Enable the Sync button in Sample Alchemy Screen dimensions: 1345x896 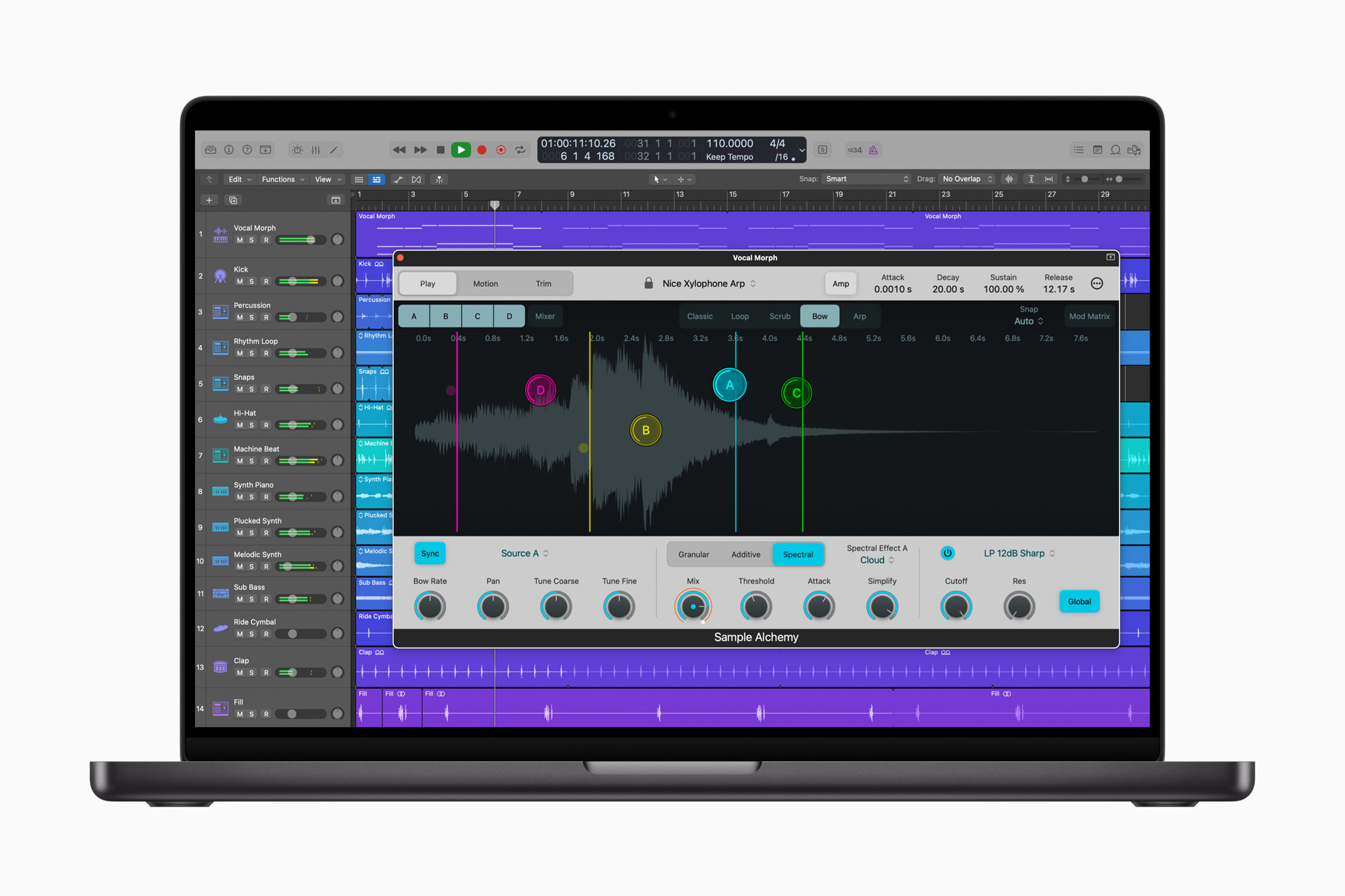pyautogui.click(x=430, y=553)
